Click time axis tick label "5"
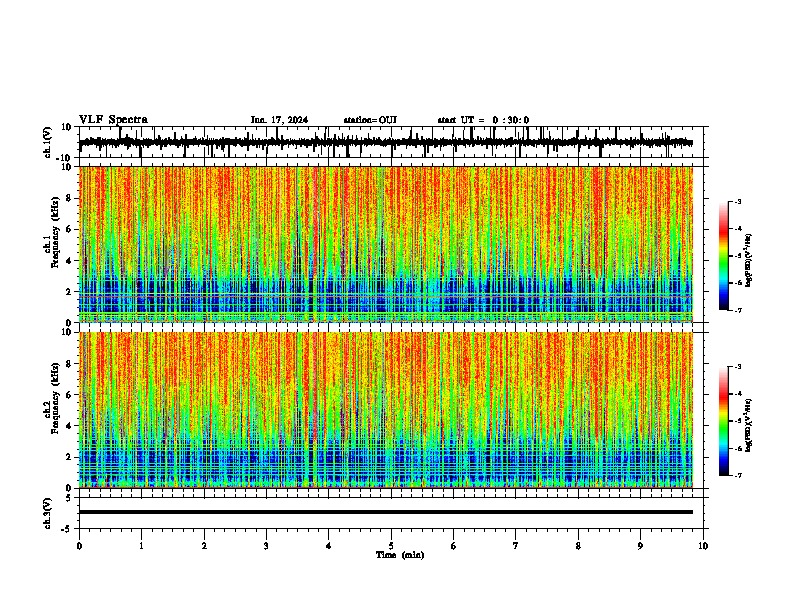This screenshot has width=792, height=612. [x=391, y=546]
